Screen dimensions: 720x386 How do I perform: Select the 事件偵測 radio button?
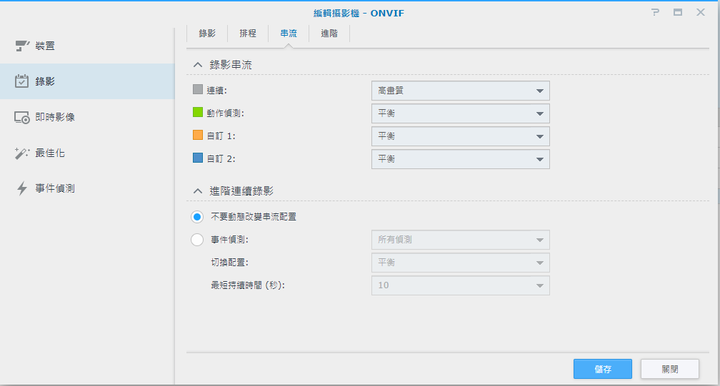coord(197,240)
